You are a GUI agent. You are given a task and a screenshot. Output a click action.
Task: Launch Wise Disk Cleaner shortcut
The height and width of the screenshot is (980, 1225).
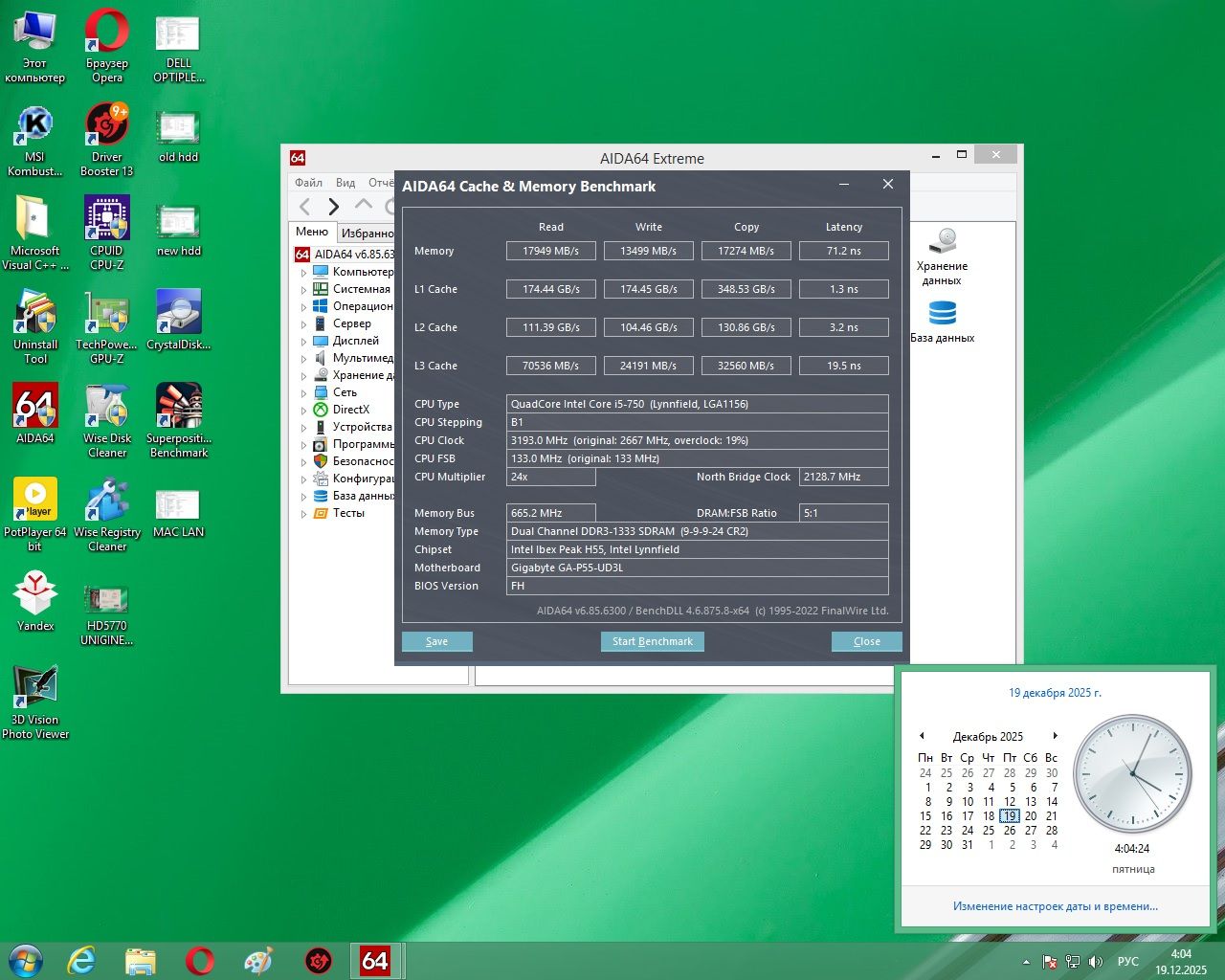click(106, 421)
